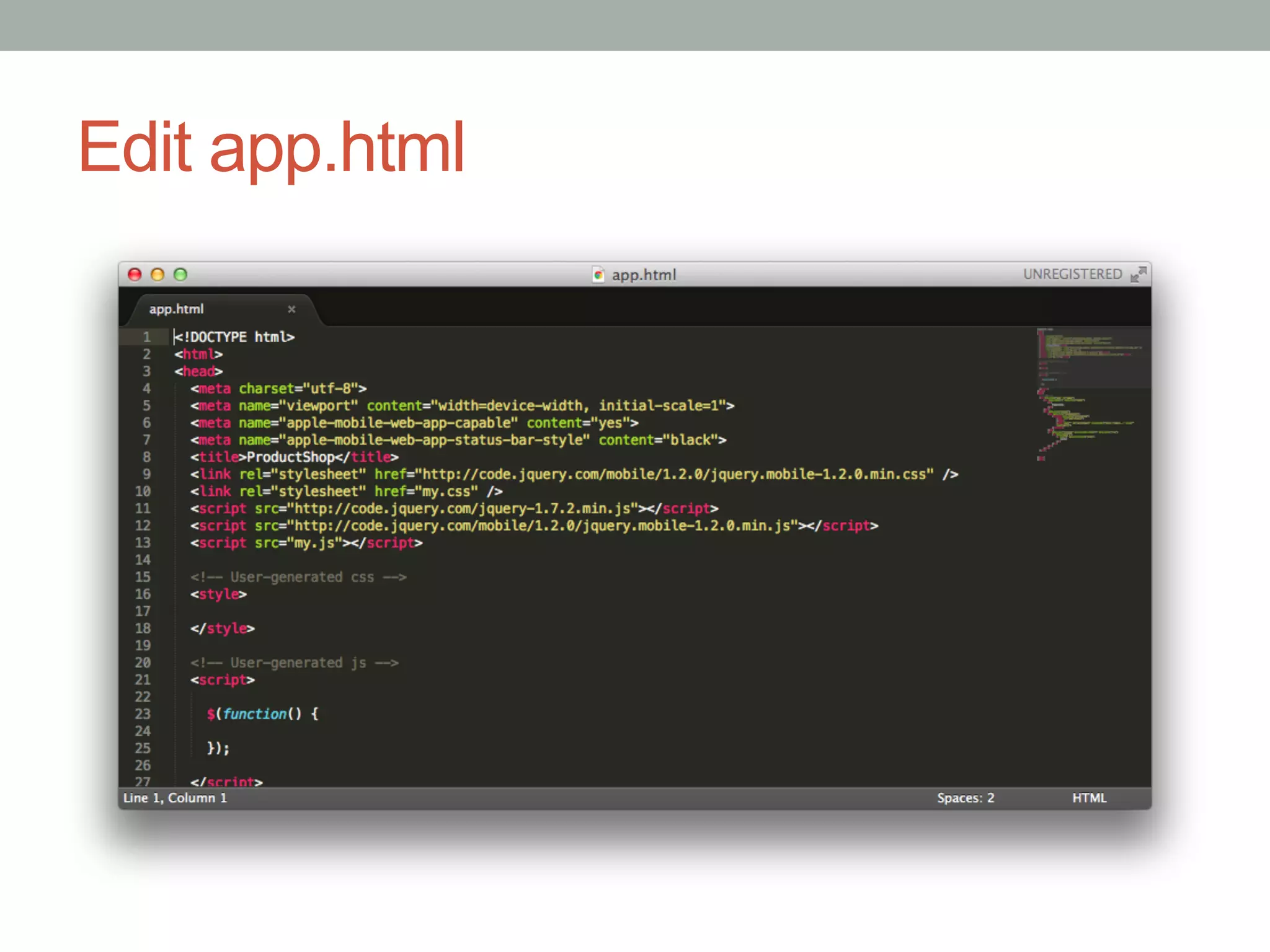Click the $(function() { line

(262, 714)
